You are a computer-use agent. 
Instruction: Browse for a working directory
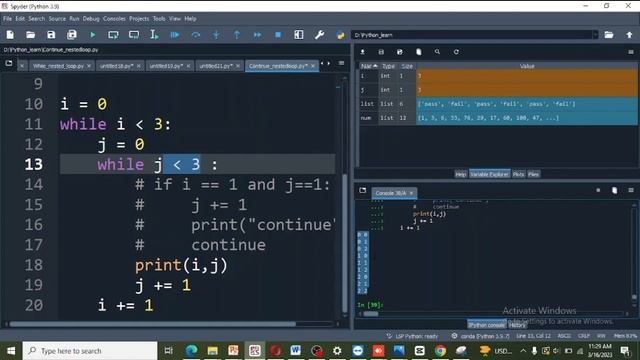(609, 35)
